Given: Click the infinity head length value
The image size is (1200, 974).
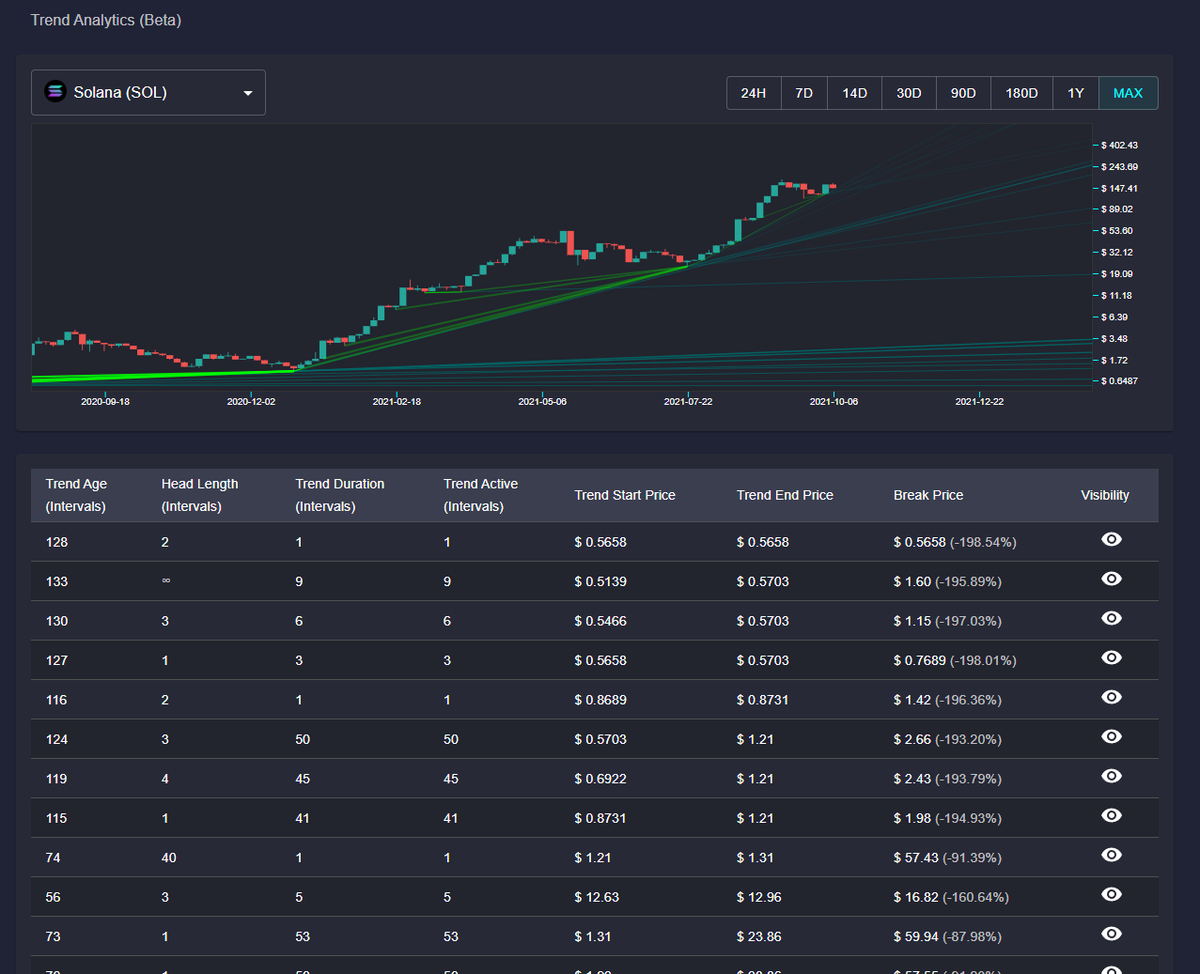Looking at the screenshot, I should click(166, 581).
